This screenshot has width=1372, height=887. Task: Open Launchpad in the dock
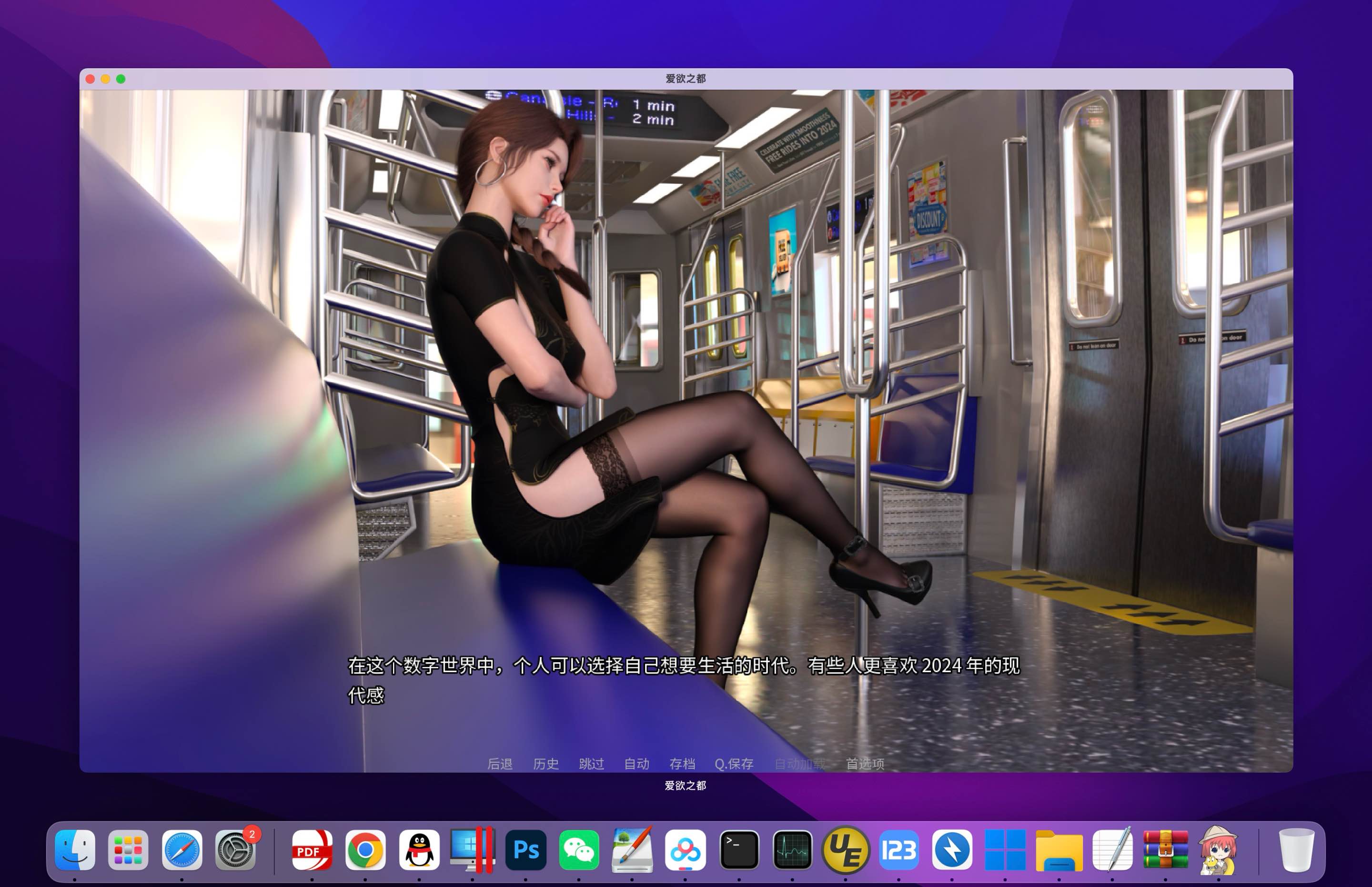[x=128, y=849]
